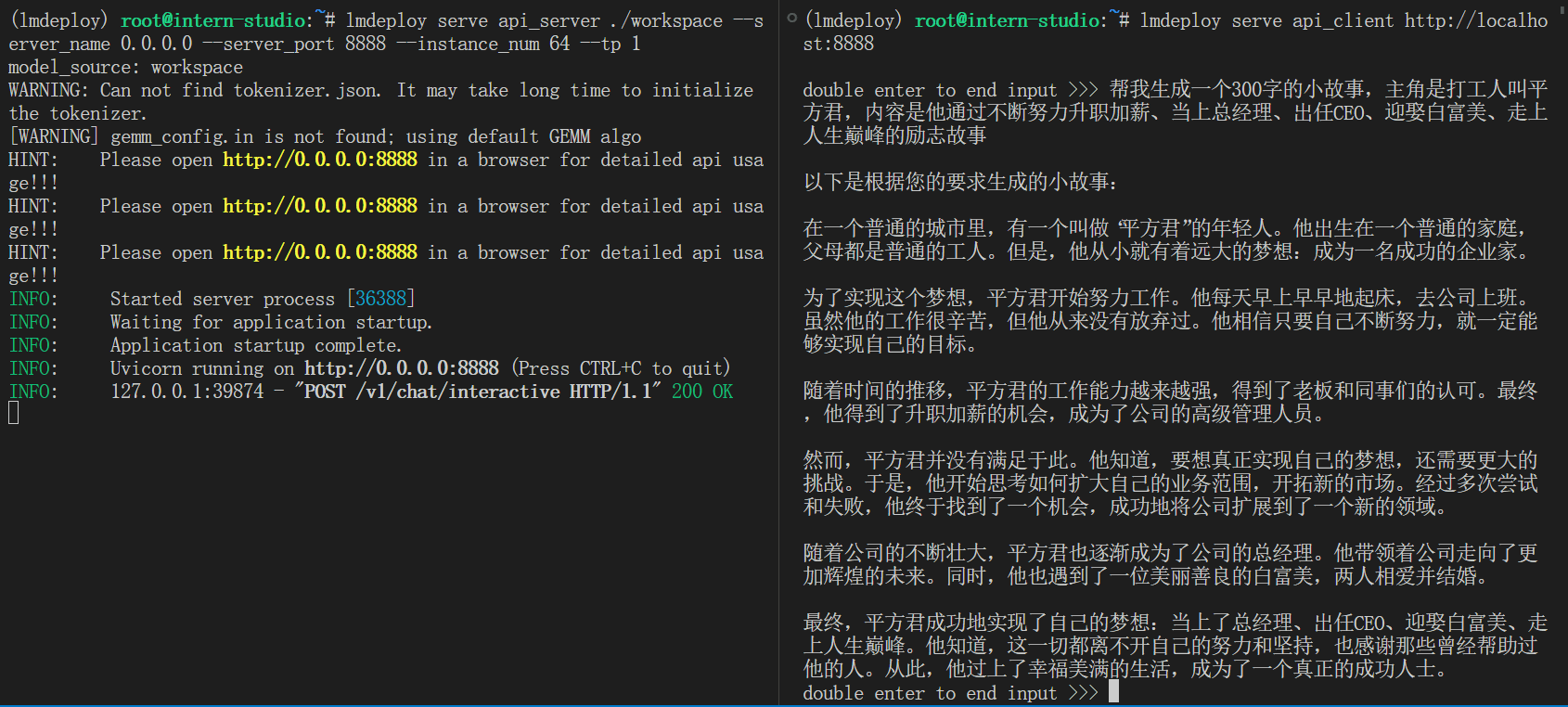Click the server process ID 36388
1568x707 pixels.
(x=380, y=299)
